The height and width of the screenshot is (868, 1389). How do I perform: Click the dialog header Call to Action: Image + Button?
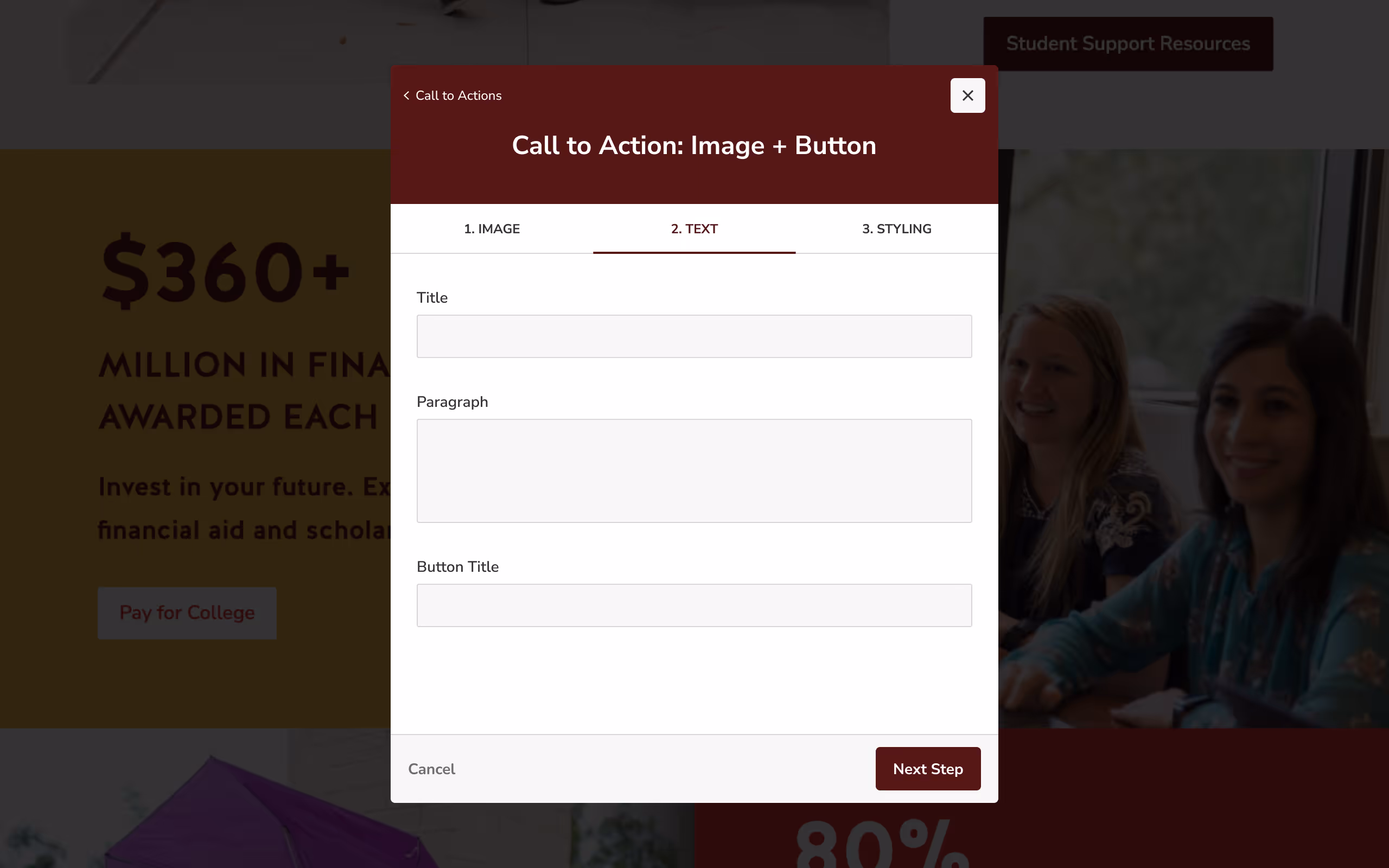693,145
